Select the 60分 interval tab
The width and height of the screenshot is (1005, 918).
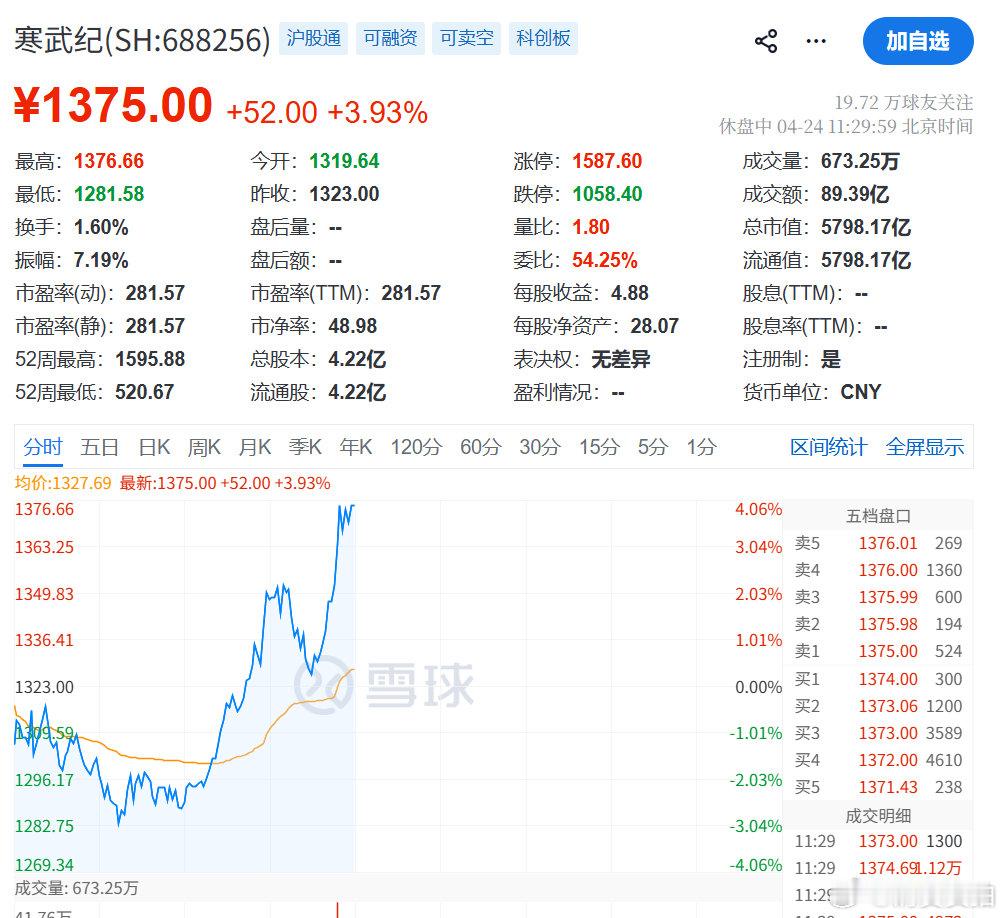click(480, 448)
